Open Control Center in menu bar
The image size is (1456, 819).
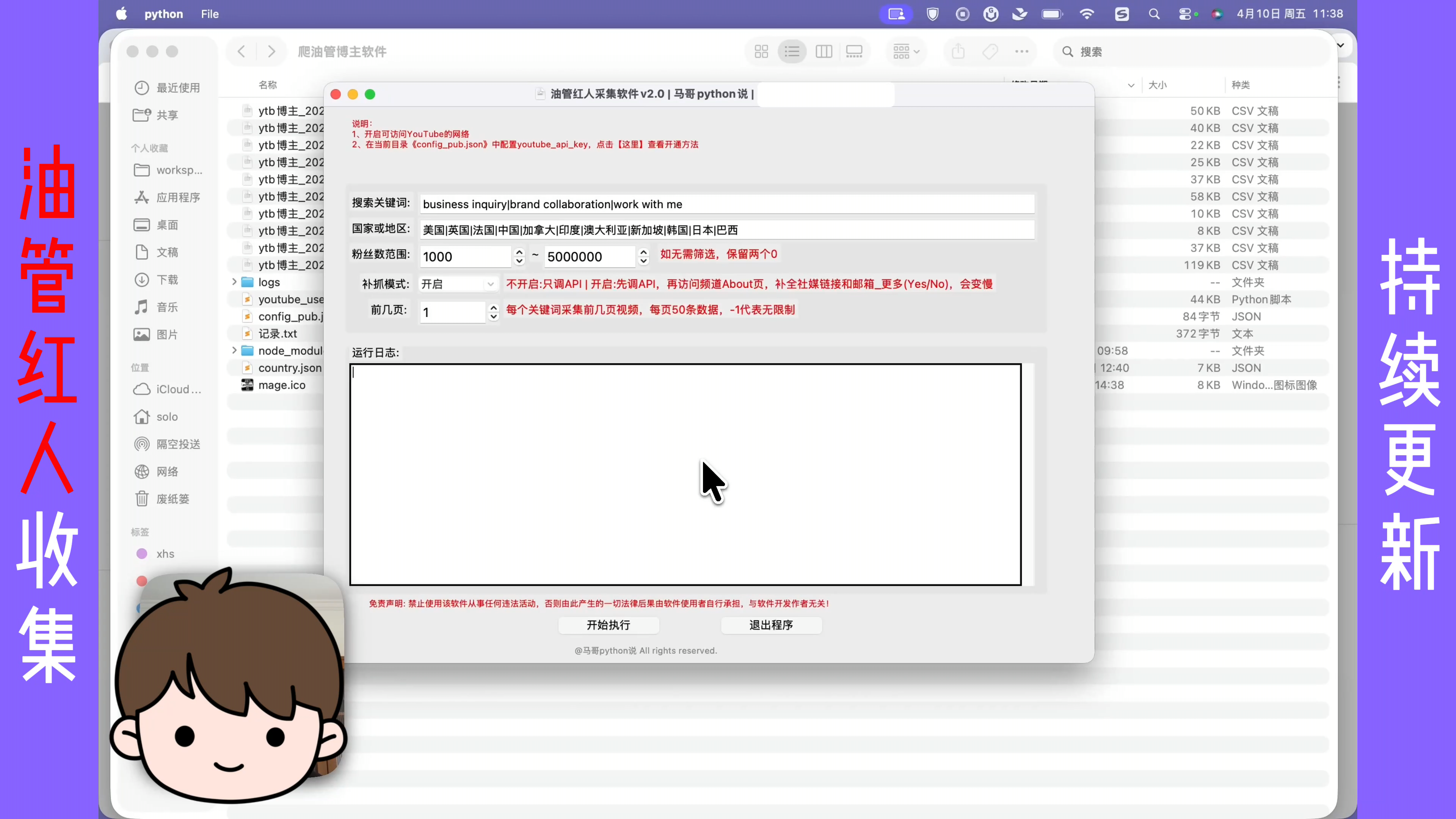click(x=1185, y=14)
